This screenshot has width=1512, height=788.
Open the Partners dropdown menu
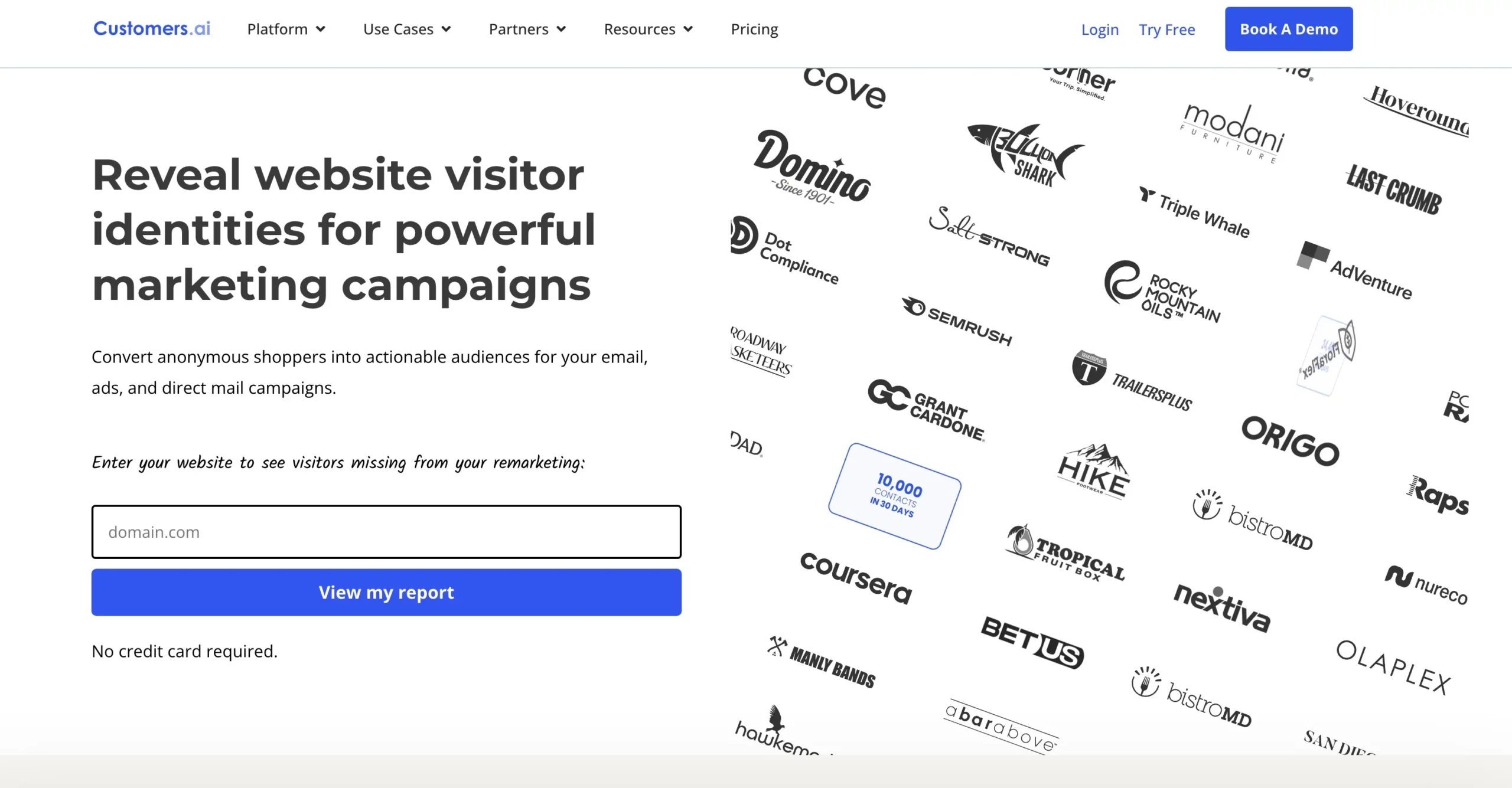pyautogui.click(x=527, y=29)
